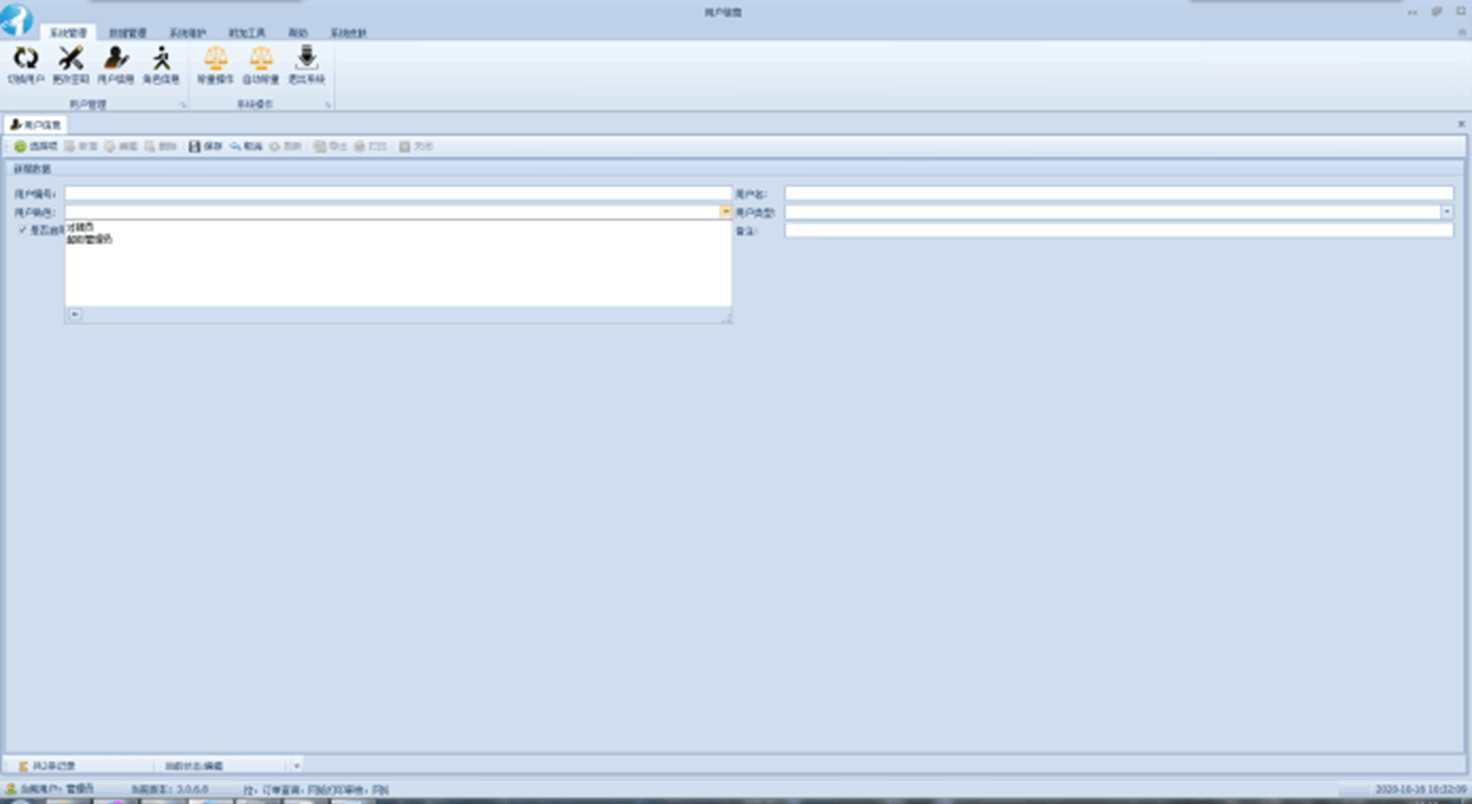
Task: Open Change Password wrench-and-screwdriver icon
Action: click(x=71, y=58)
